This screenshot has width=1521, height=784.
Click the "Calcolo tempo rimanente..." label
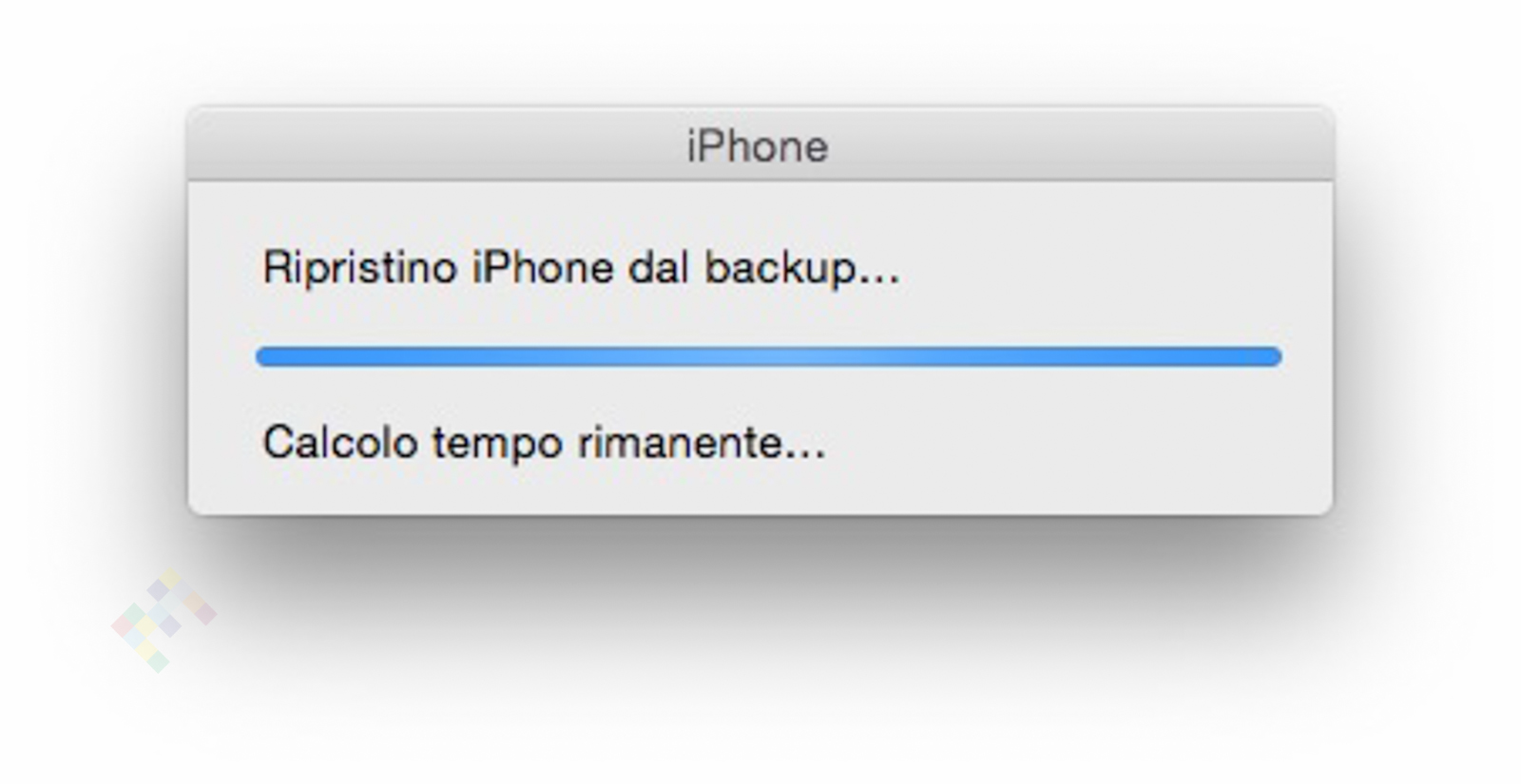(x=544, y=443)
